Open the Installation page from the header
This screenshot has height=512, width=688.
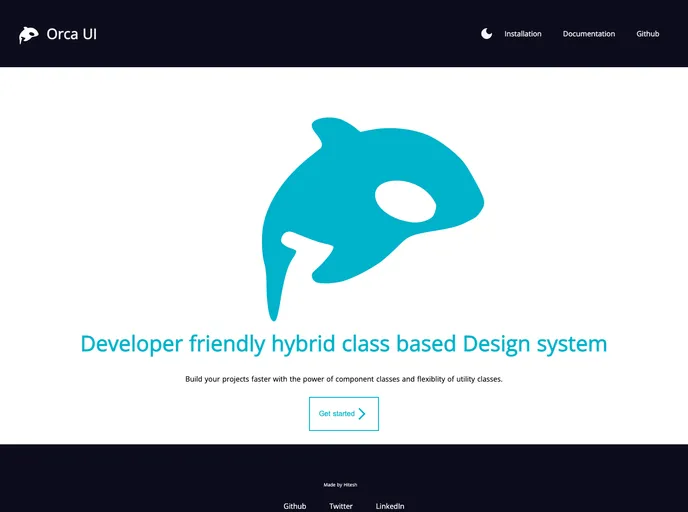point(522,34)
